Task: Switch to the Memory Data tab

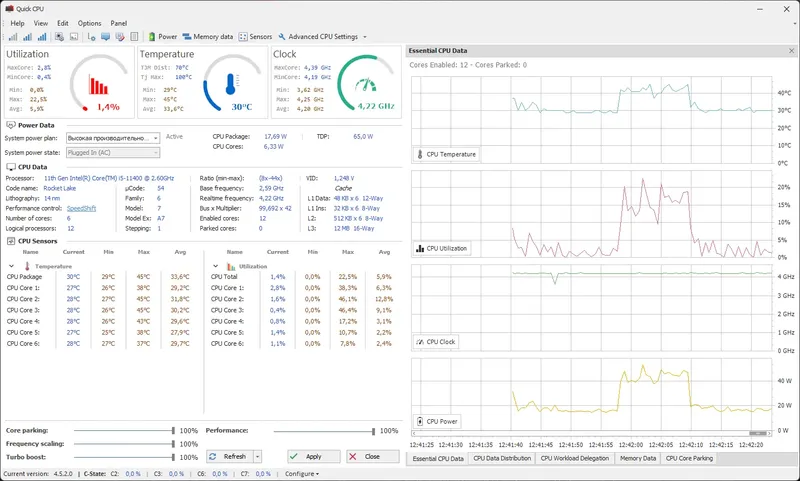Action: (638, 458)
